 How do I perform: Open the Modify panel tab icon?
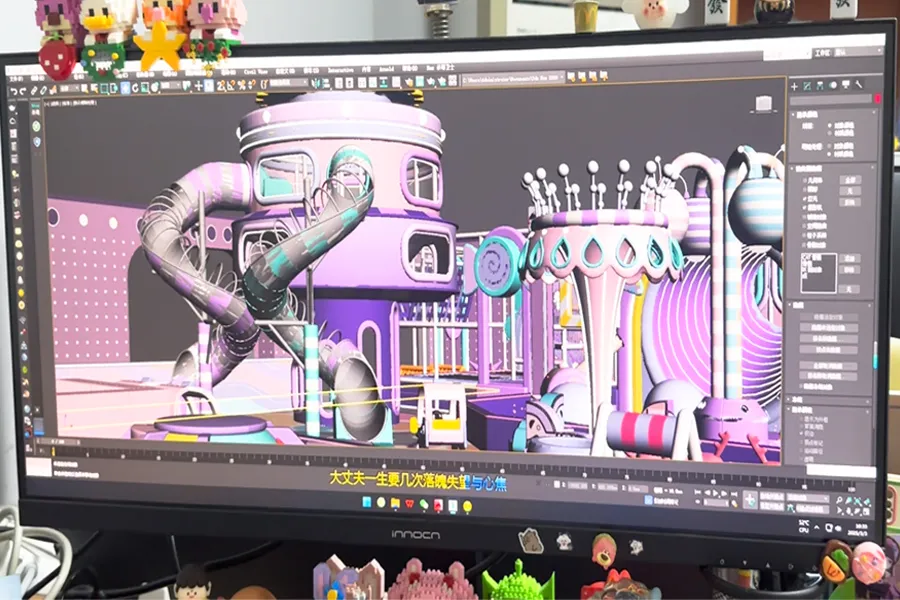pos(807,86)
